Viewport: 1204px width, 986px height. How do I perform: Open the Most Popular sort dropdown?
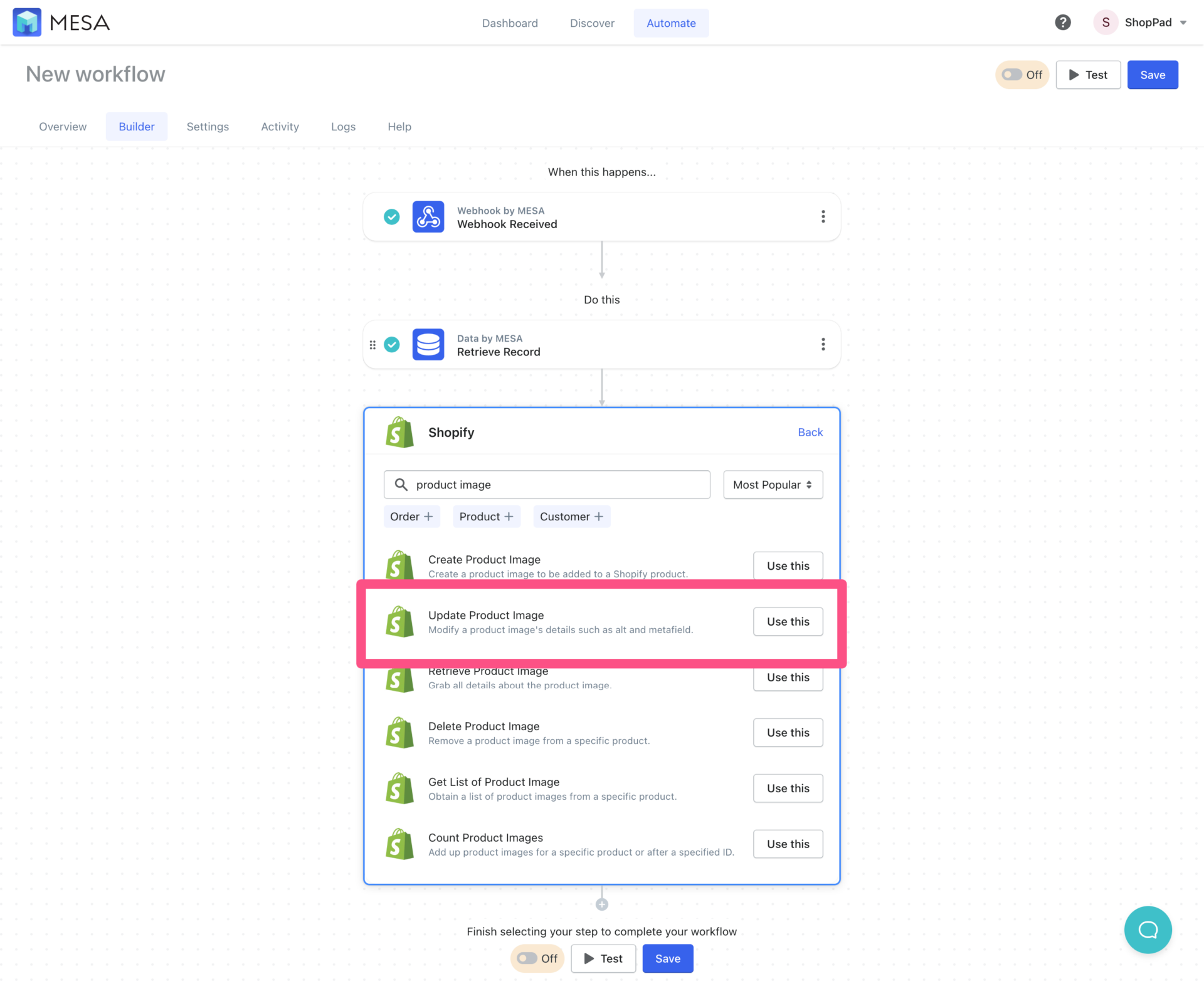coord(773,485)
